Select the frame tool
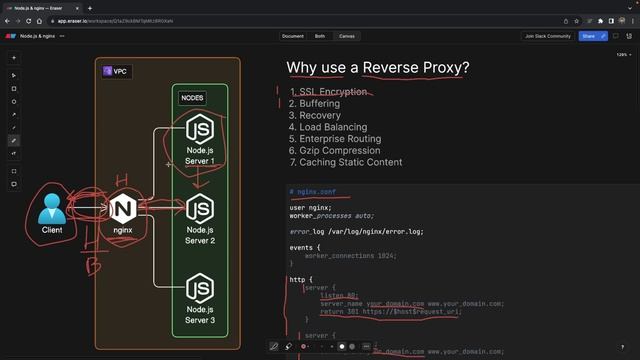The height and width of the screenshot is (360, 640). [x=14, y=171]
